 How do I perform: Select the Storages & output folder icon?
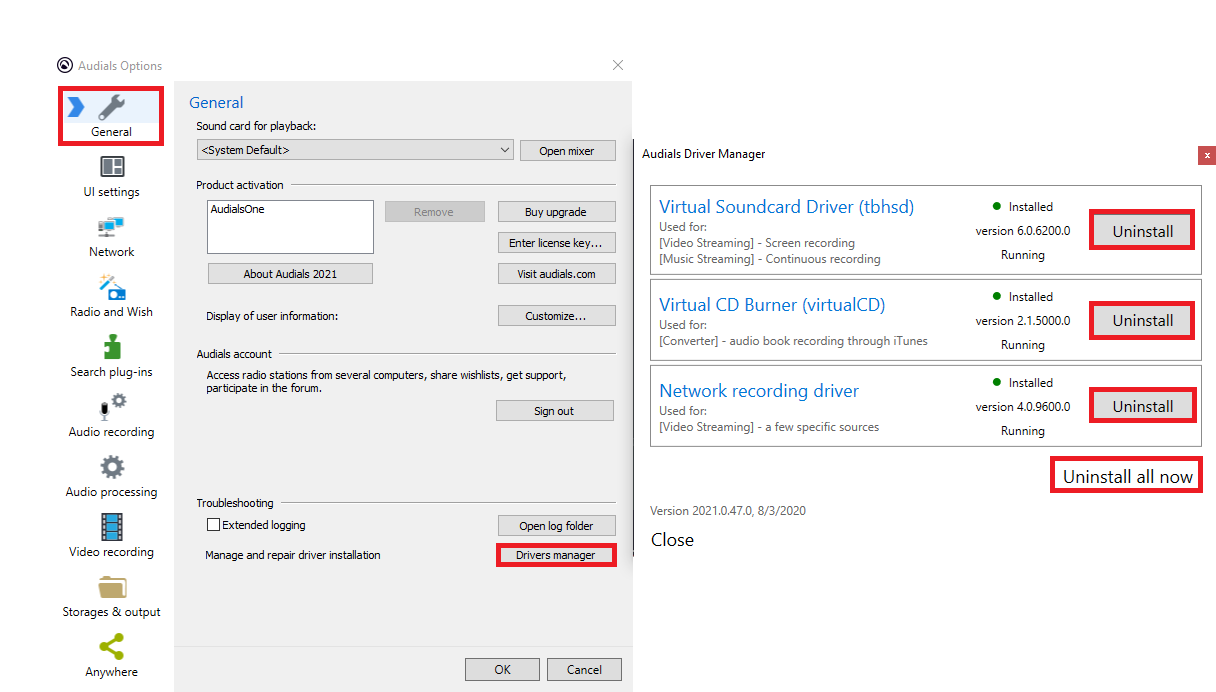pyautogui.click(x=112, y=587)
